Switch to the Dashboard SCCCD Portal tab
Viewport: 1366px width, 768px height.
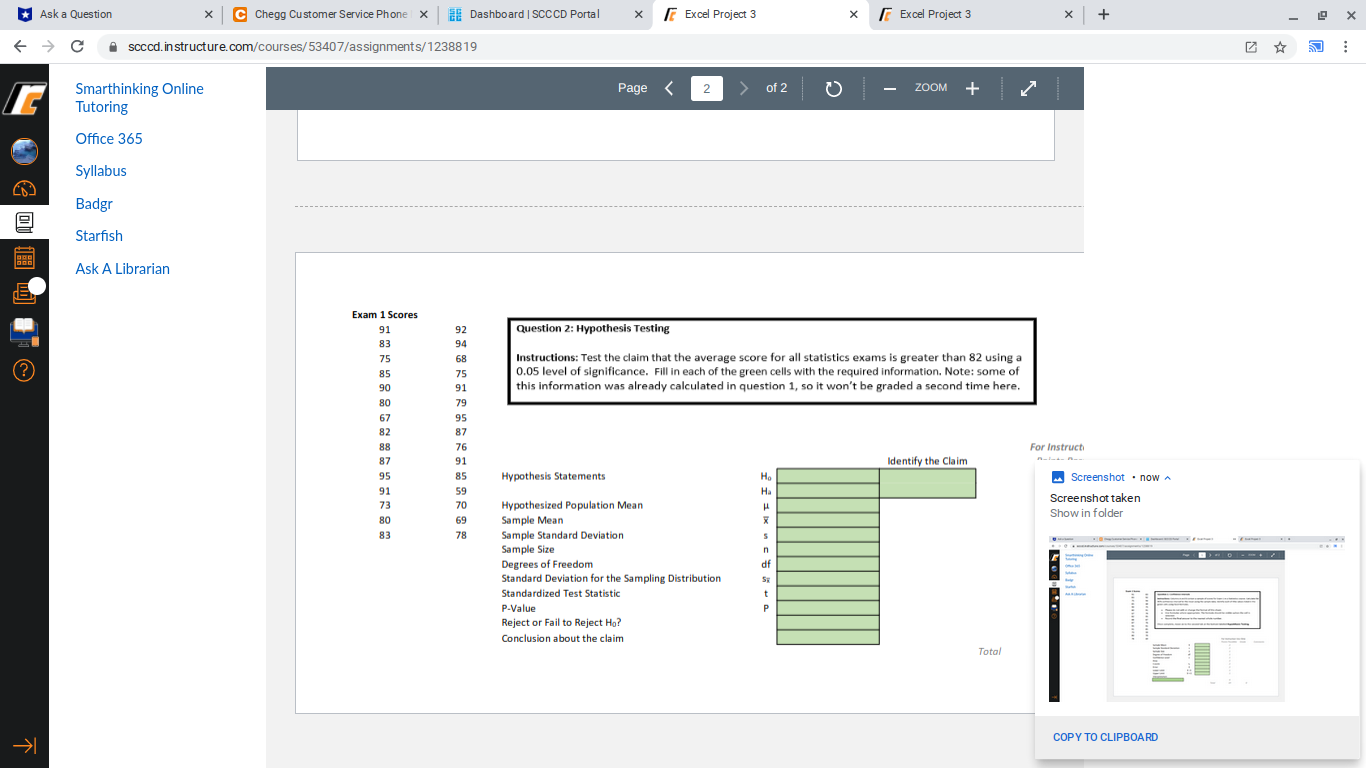[x=544, y=15]
